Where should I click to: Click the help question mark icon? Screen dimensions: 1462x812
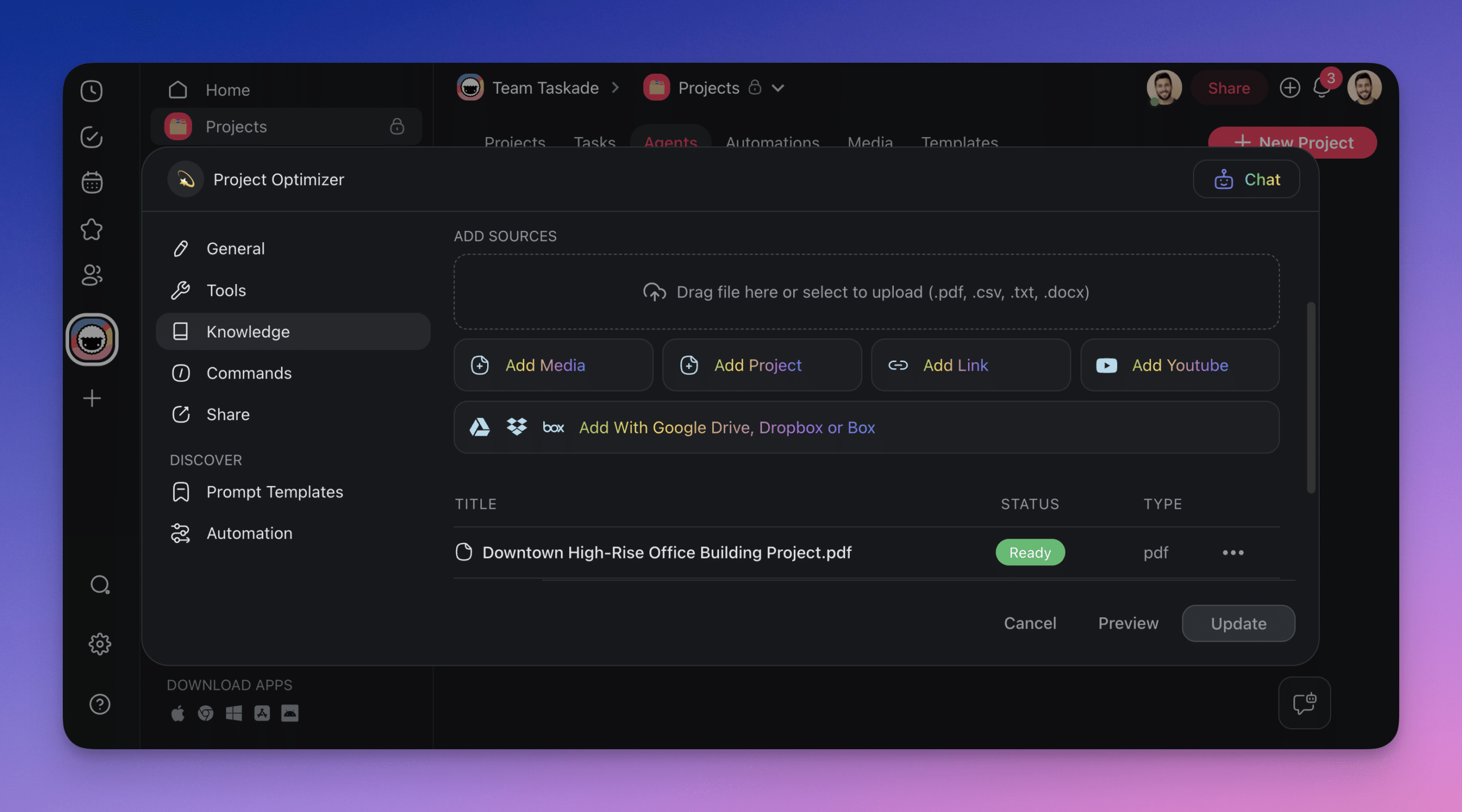click(100, 704)
